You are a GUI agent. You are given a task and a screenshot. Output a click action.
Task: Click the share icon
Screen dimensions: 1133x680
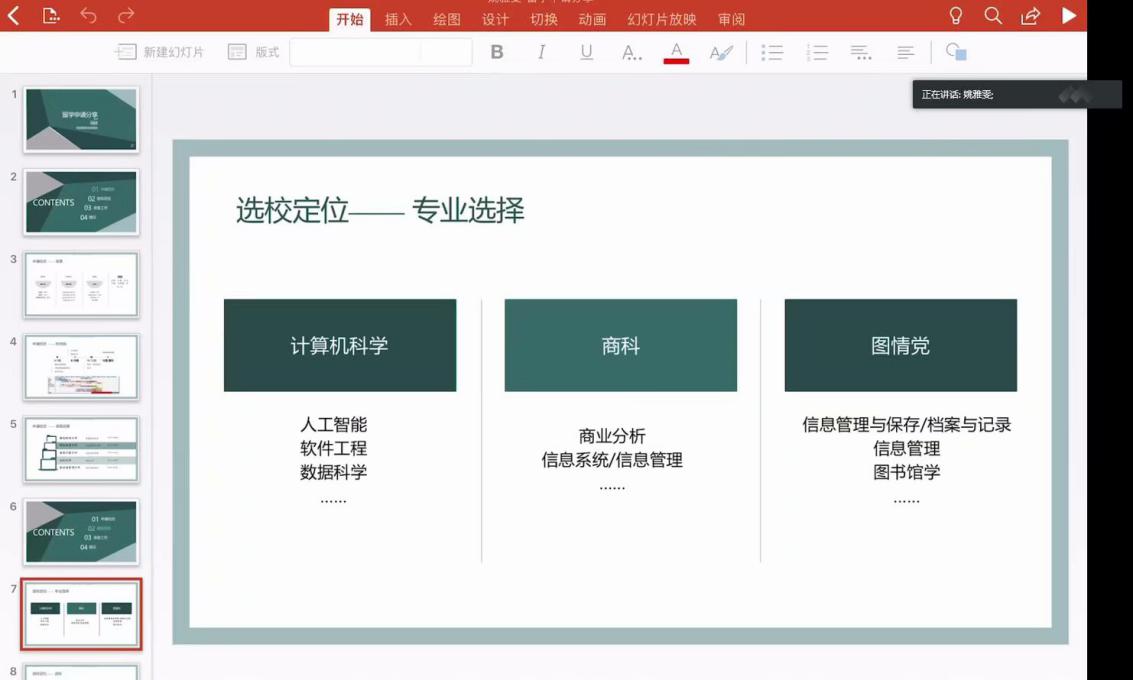1030,16
